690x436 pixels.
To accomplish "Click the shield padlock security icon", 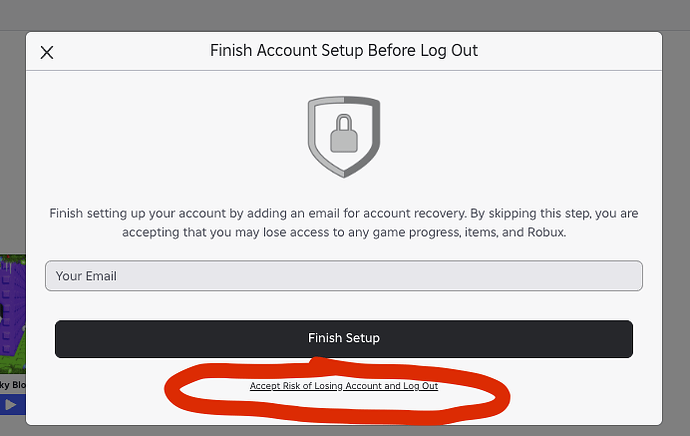I will [344, 136].
